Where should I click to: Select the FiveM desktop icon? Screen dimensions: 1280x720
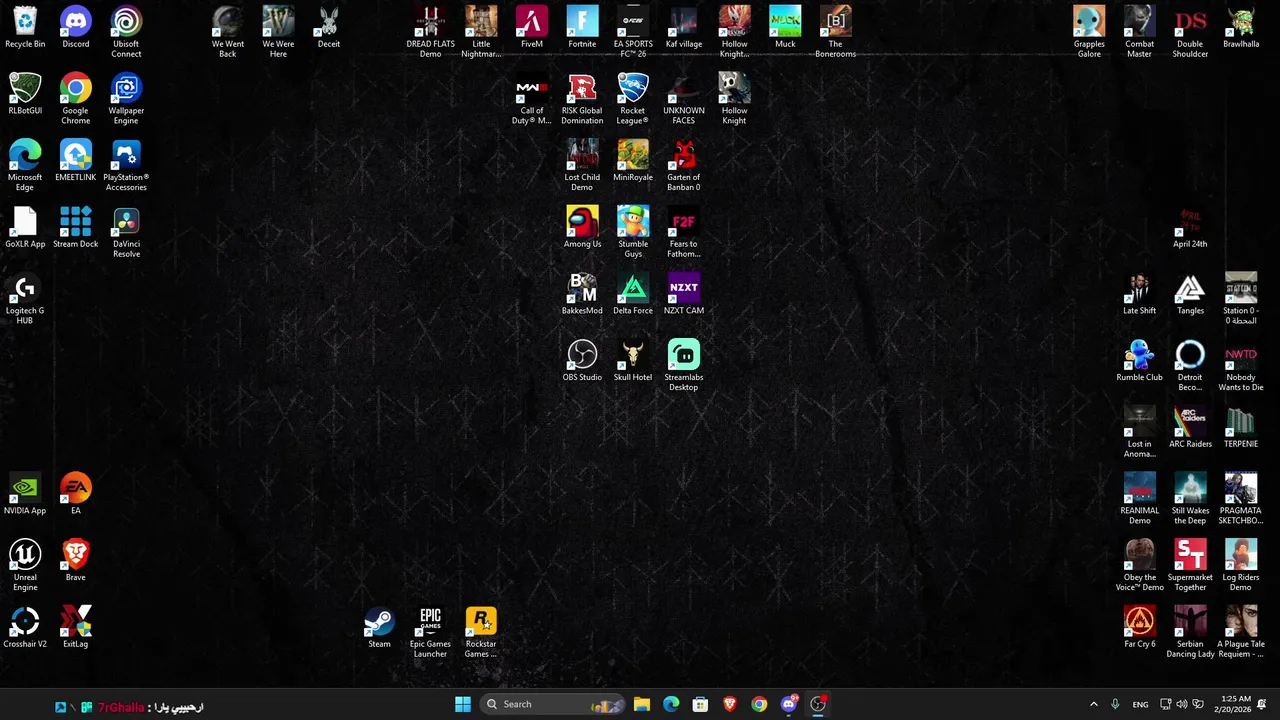532,28
